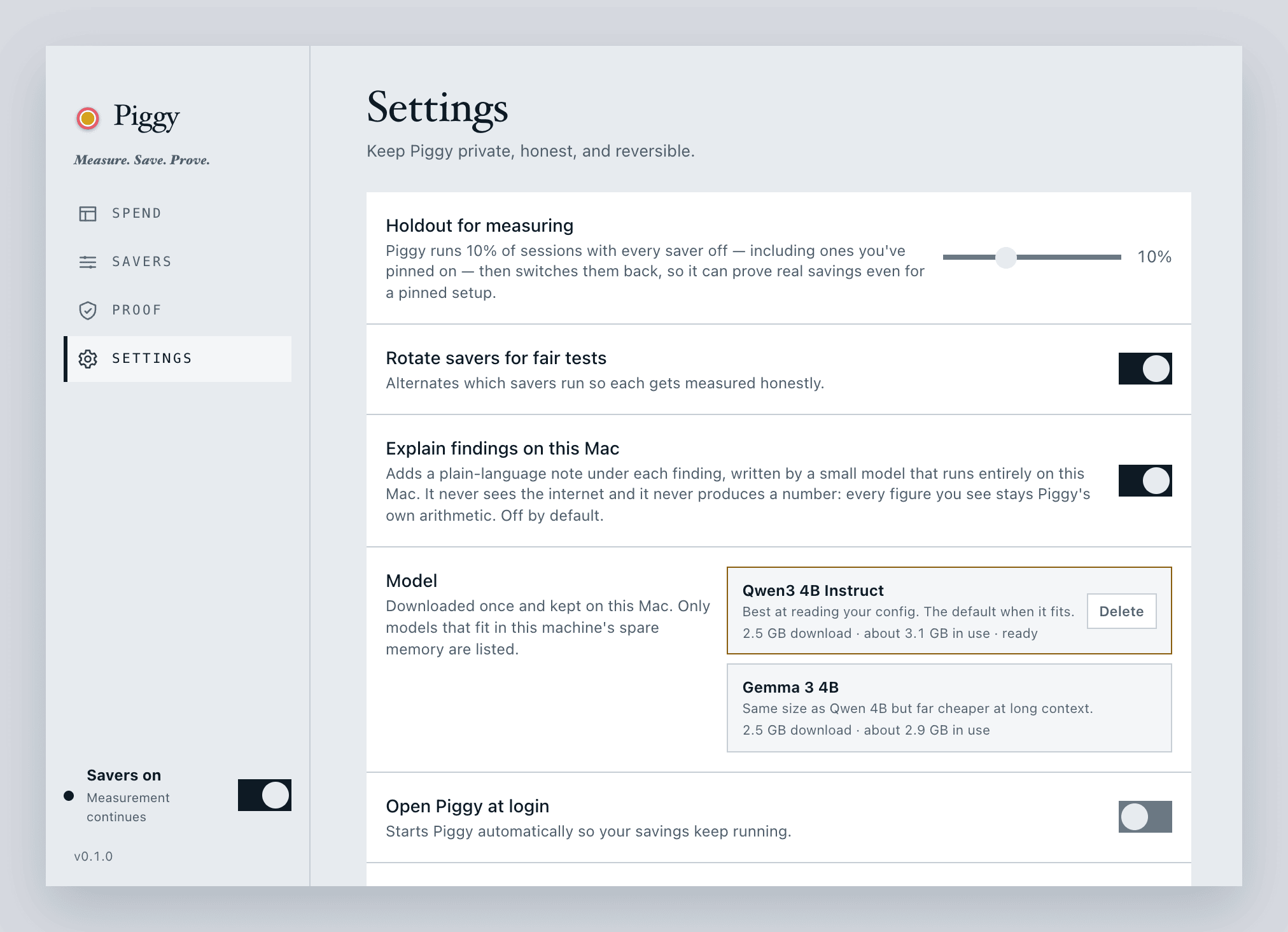Click the black status dot beside Measurement continues
Image resolution: width=1288 pixels, height=932 pixels.
(x=69, y=796)
